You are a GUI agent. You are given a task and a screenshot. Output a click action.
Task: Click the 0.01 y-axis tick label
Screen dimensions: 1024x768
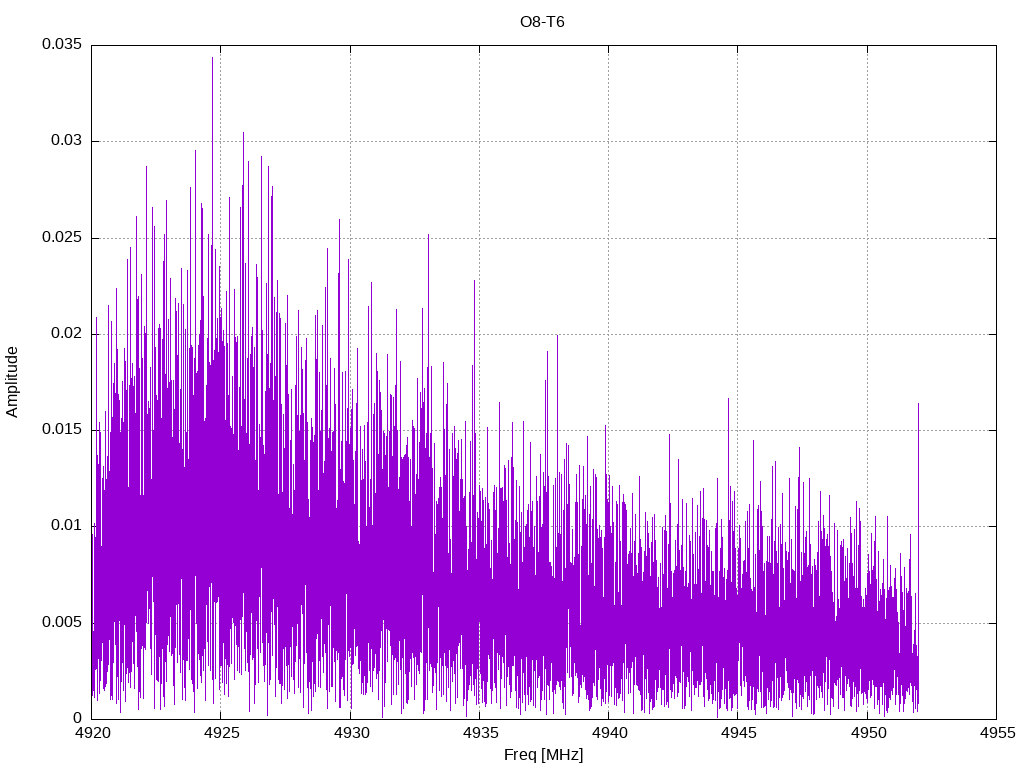tap(65, 526)
